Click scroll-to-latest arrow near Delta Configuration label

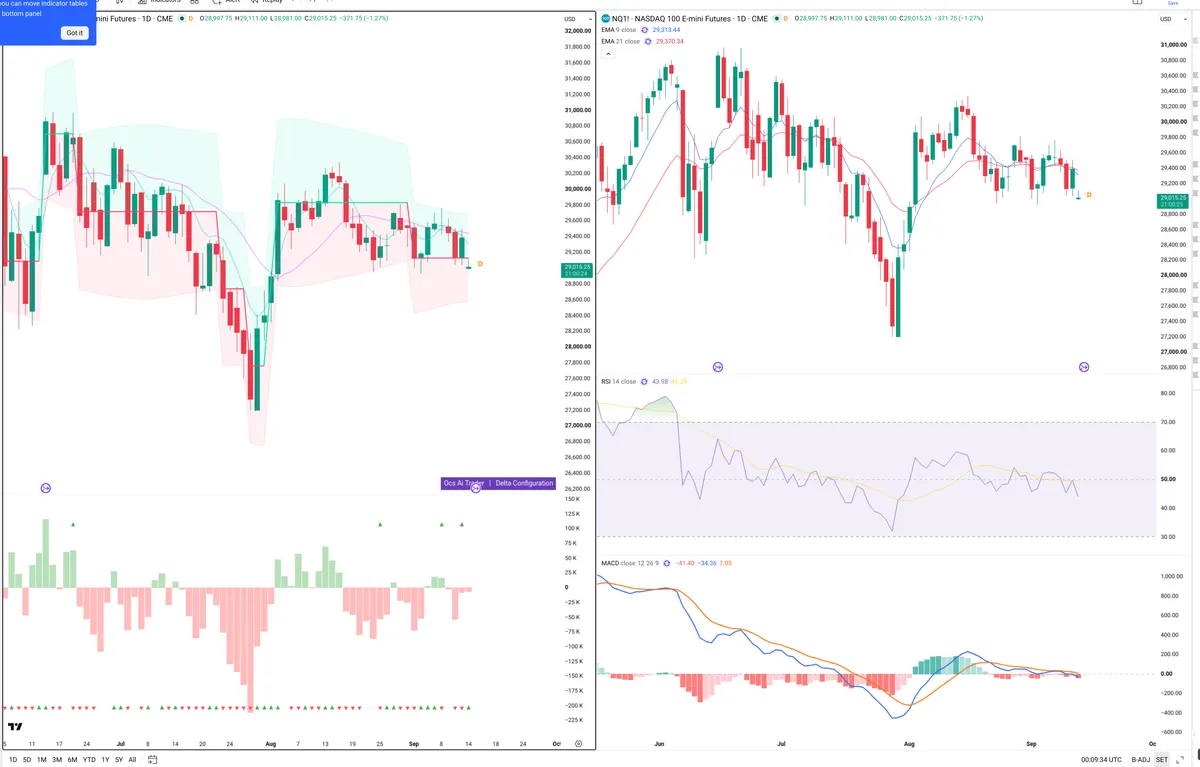[x=476, y=487]
